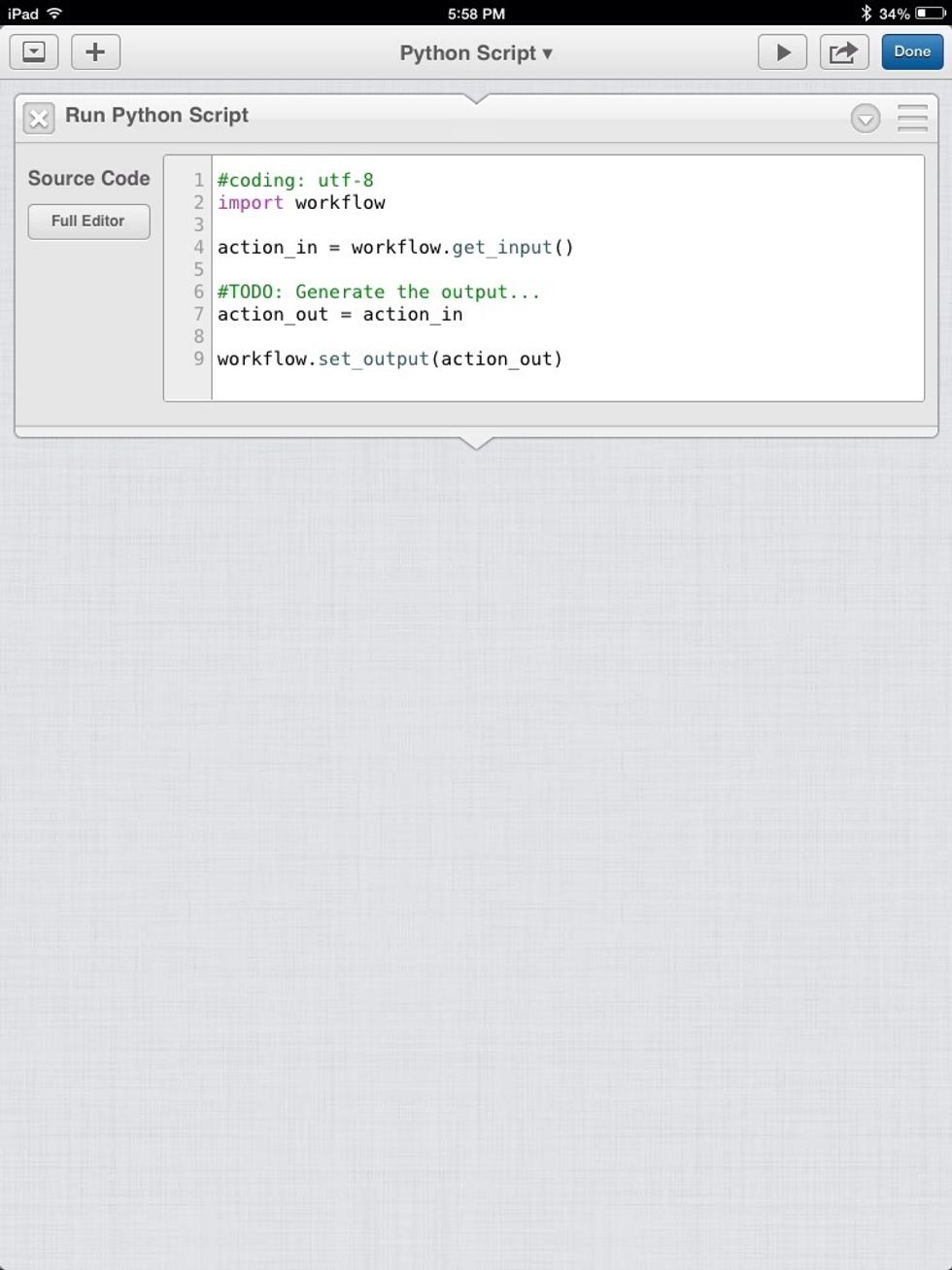Tap Done to finish editing
Screen dimensions: 952x1270
tap(911, 51)
